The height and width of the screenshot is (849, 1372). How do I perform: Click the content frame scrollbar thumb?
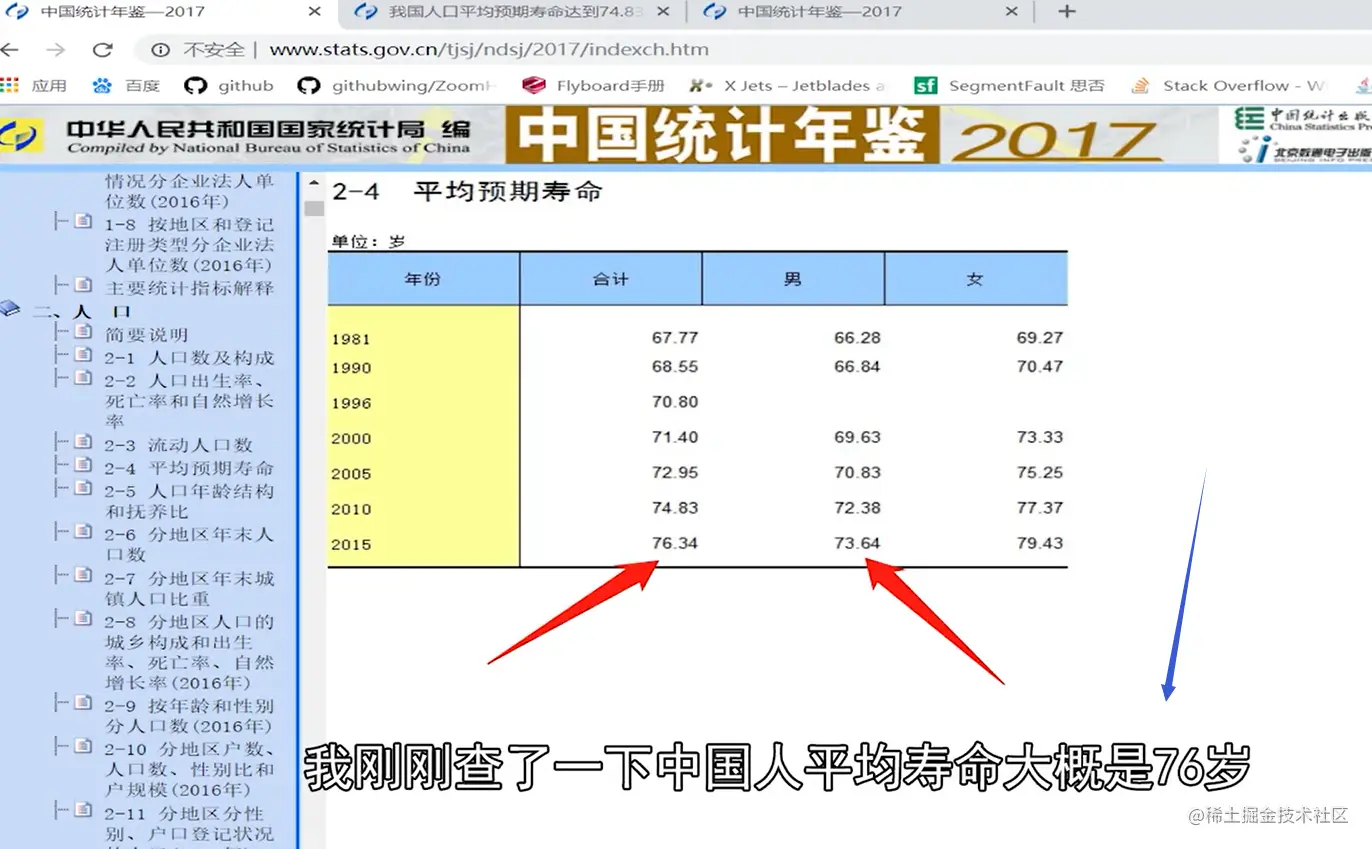pos(314,208)
